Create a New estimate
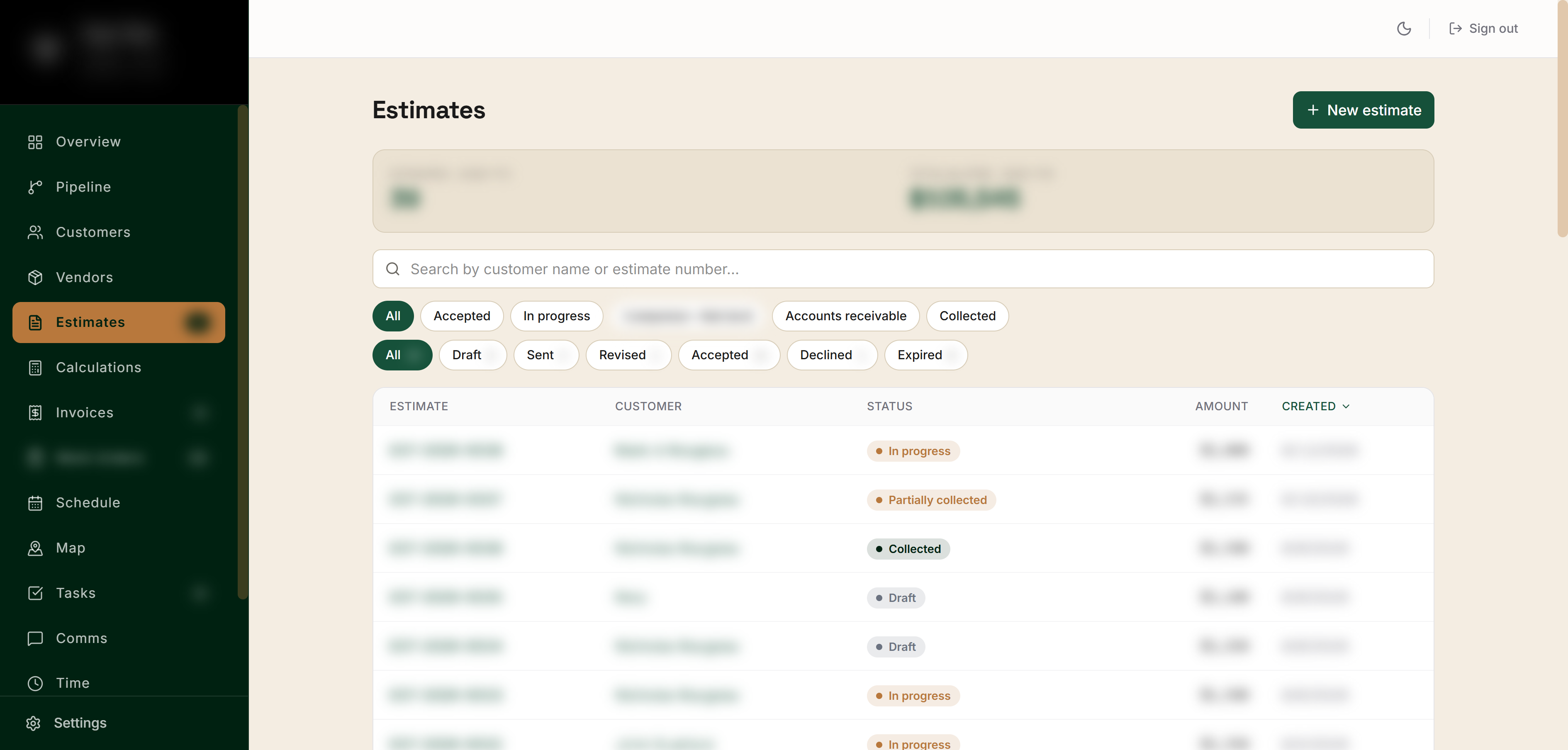The image size is (1568, 750). 1363,110
